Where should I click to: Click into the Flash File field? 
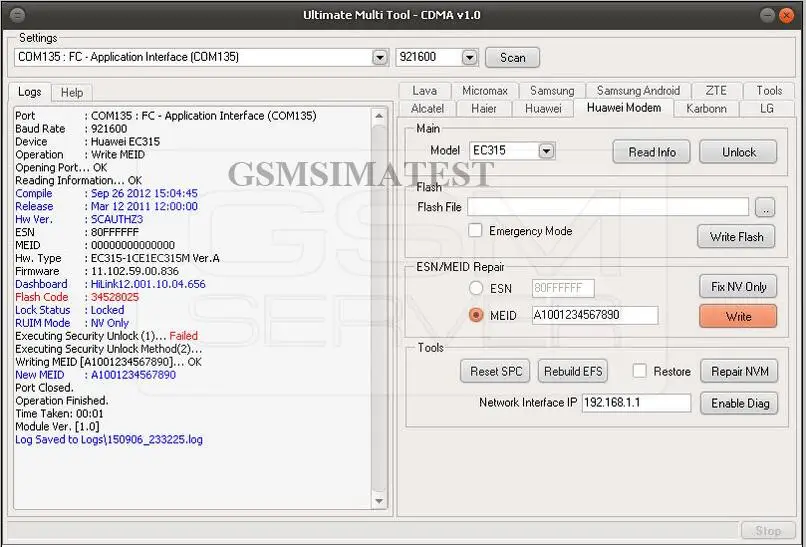608,207
